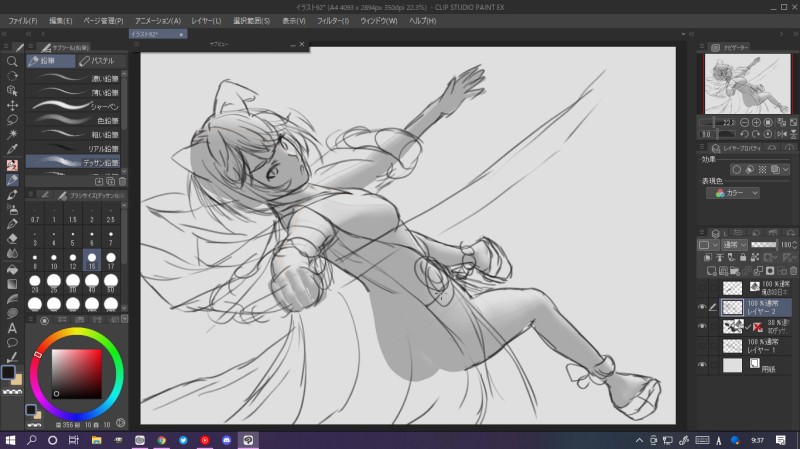This screenshot has width=800, height=449.
Task: Select the beige sub drawing color swatch
Action: (x=17, y=380)
